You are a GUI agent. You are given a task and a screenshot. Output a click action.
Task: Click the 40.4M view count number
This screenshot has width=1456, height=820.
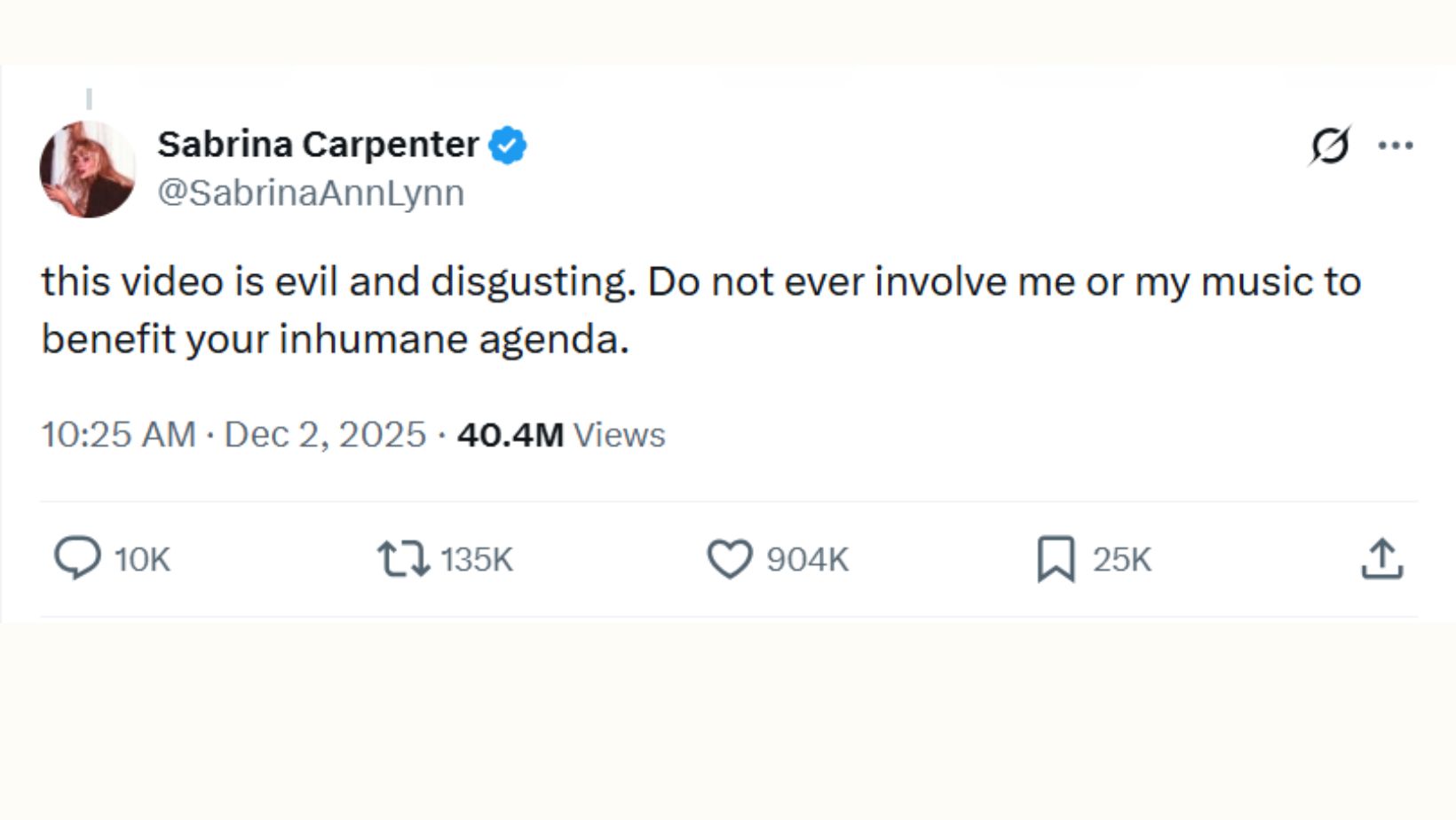pos(510,435)
